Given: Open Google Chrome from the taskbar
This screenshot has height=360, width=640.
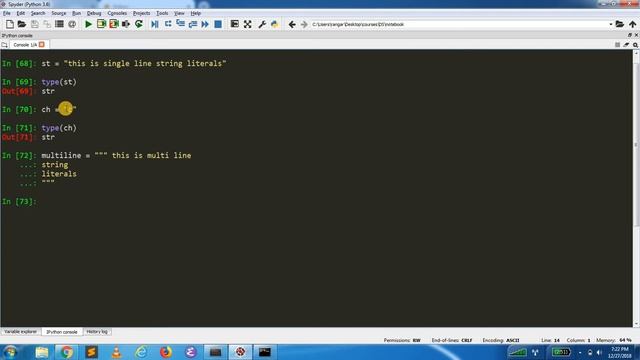Looking at the screenshot, I should (67, 352).
